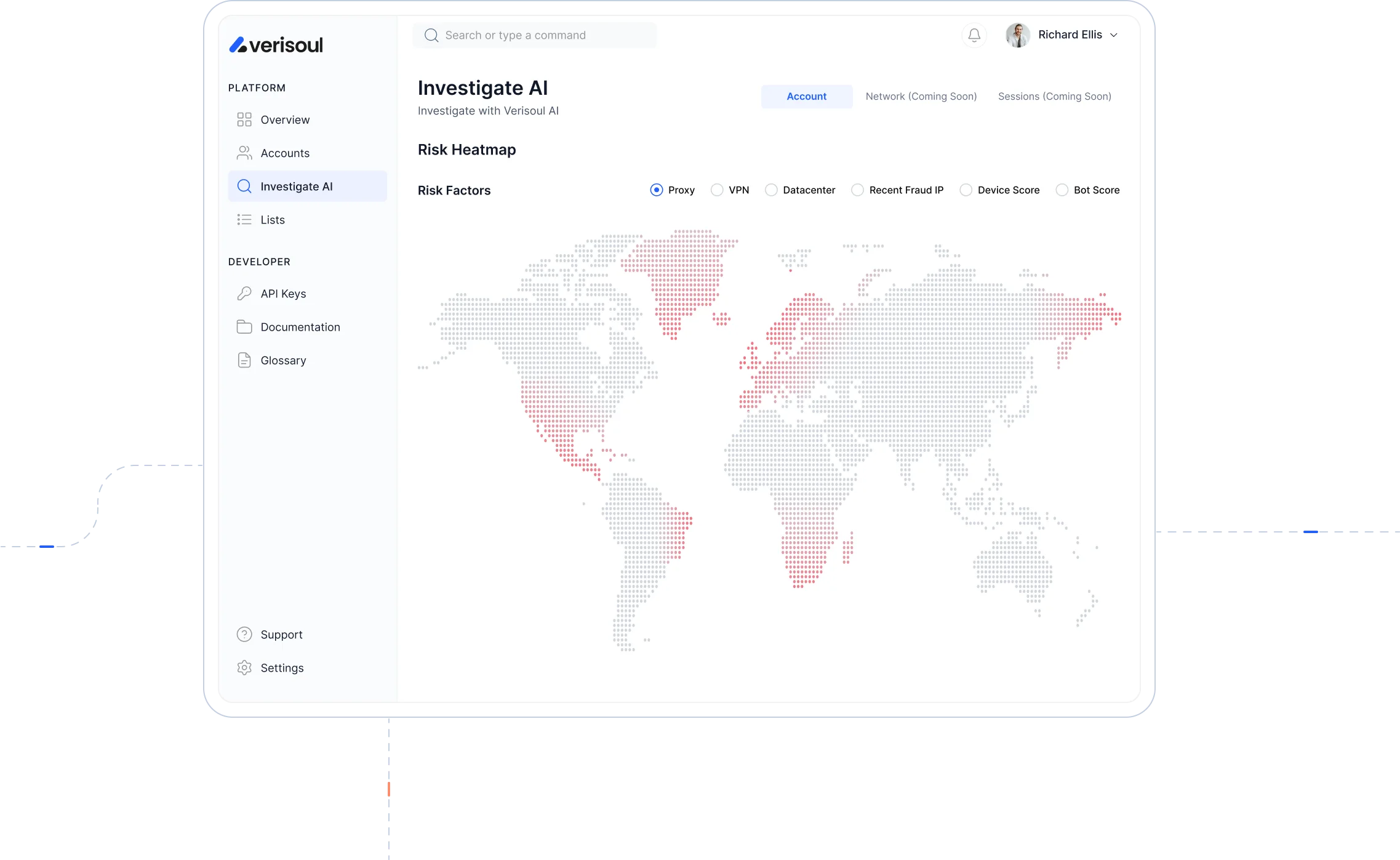The image size is (1400, 860).
Task: Select the Datacenter risk factor
Action: click(x=771, y=190)
